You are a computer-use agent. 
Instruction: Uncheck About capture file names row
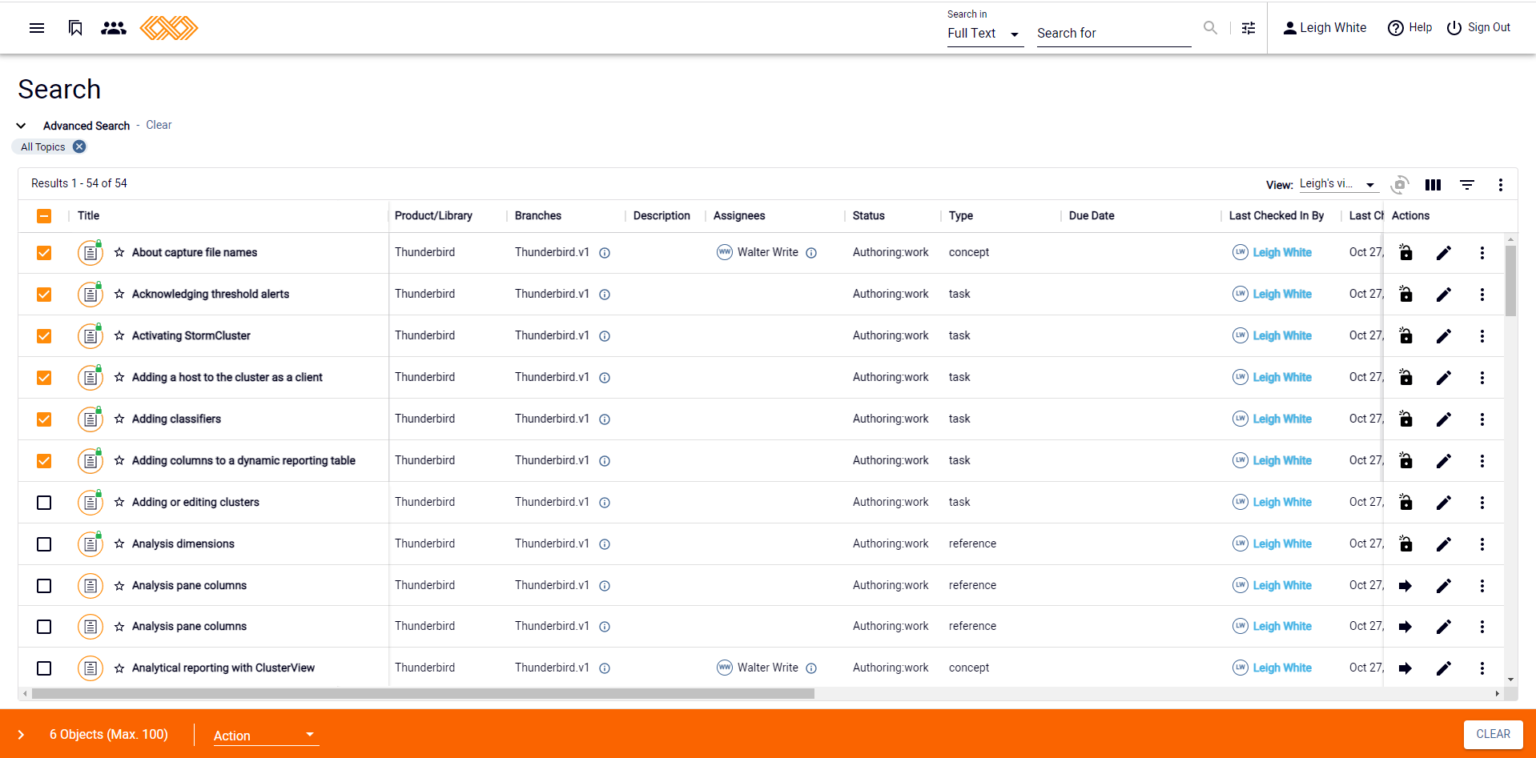(44, 253)
